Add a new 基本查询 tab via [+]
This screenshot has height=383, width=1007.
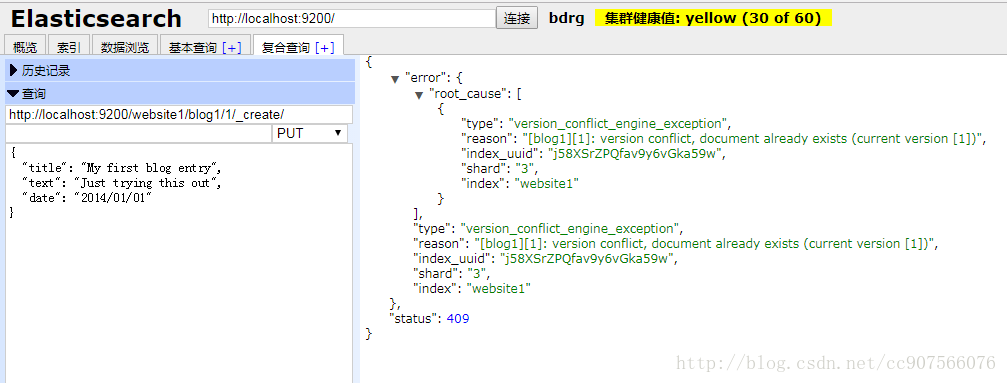[232, 48]
